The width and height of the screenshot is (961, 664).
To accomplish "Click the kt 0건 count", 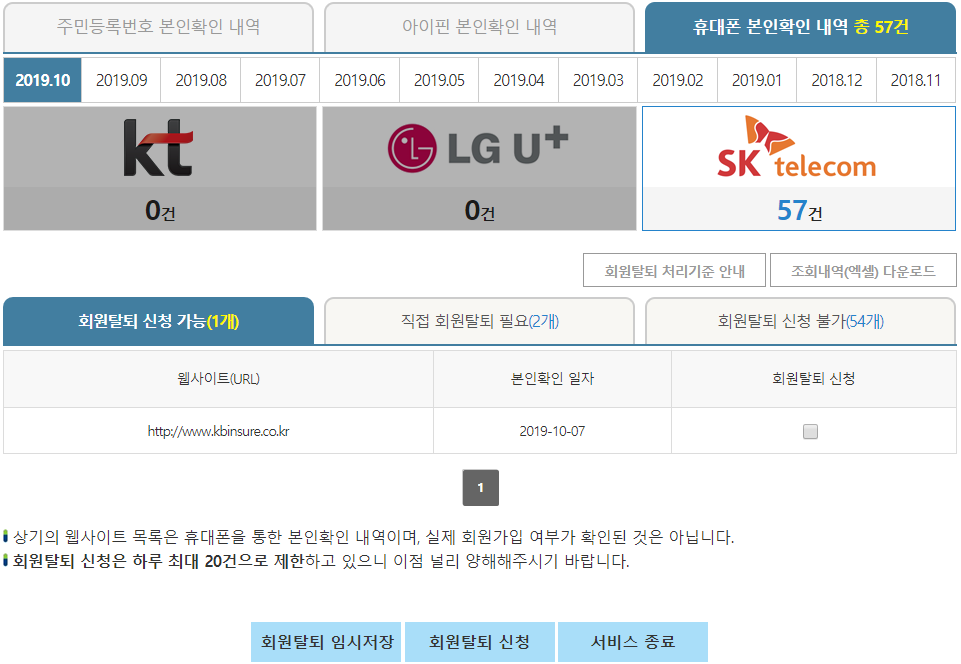I will click(x=160, y=211).
